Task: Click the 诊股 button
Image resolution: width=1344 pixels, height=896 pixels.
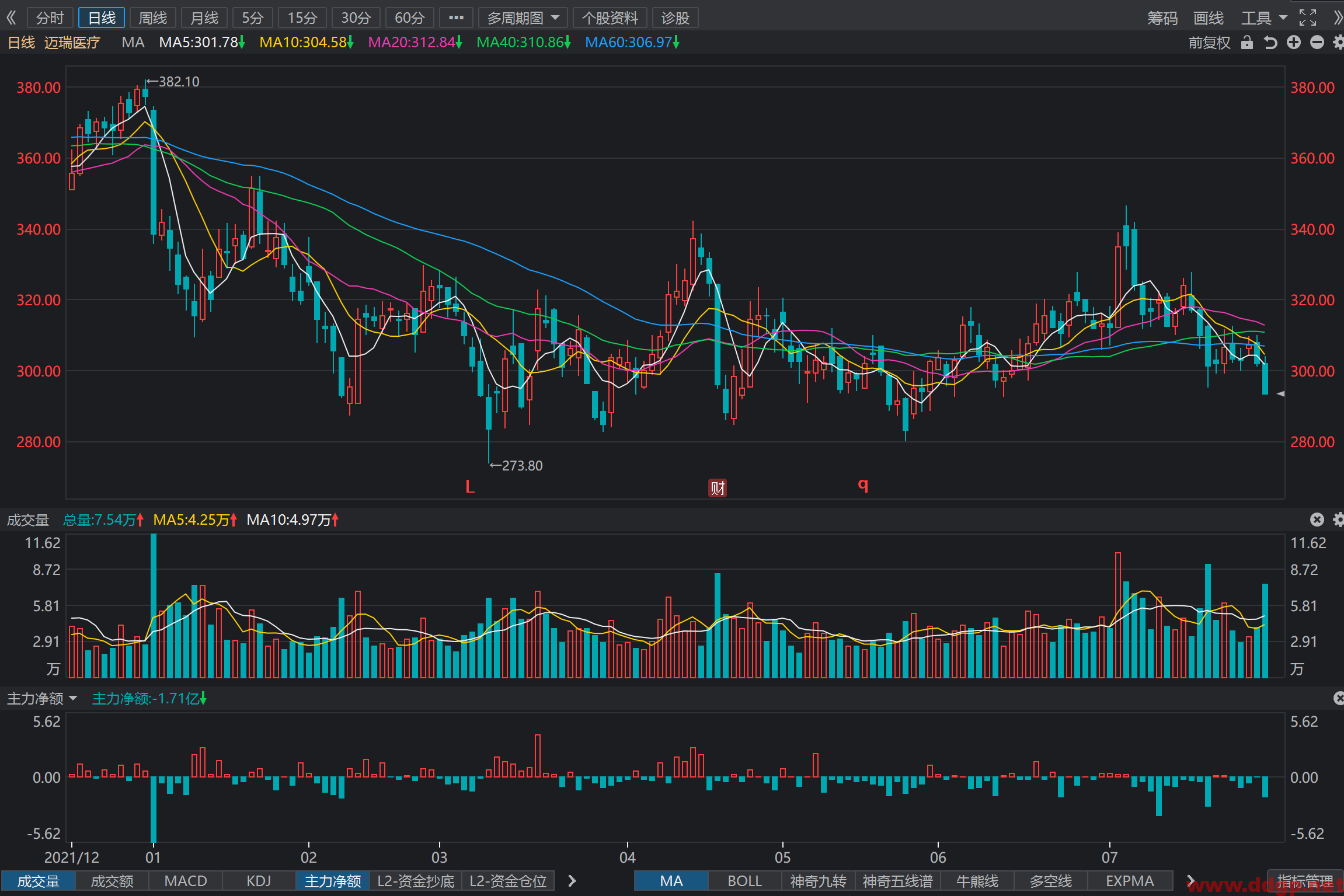Action: tap(676, 18)
